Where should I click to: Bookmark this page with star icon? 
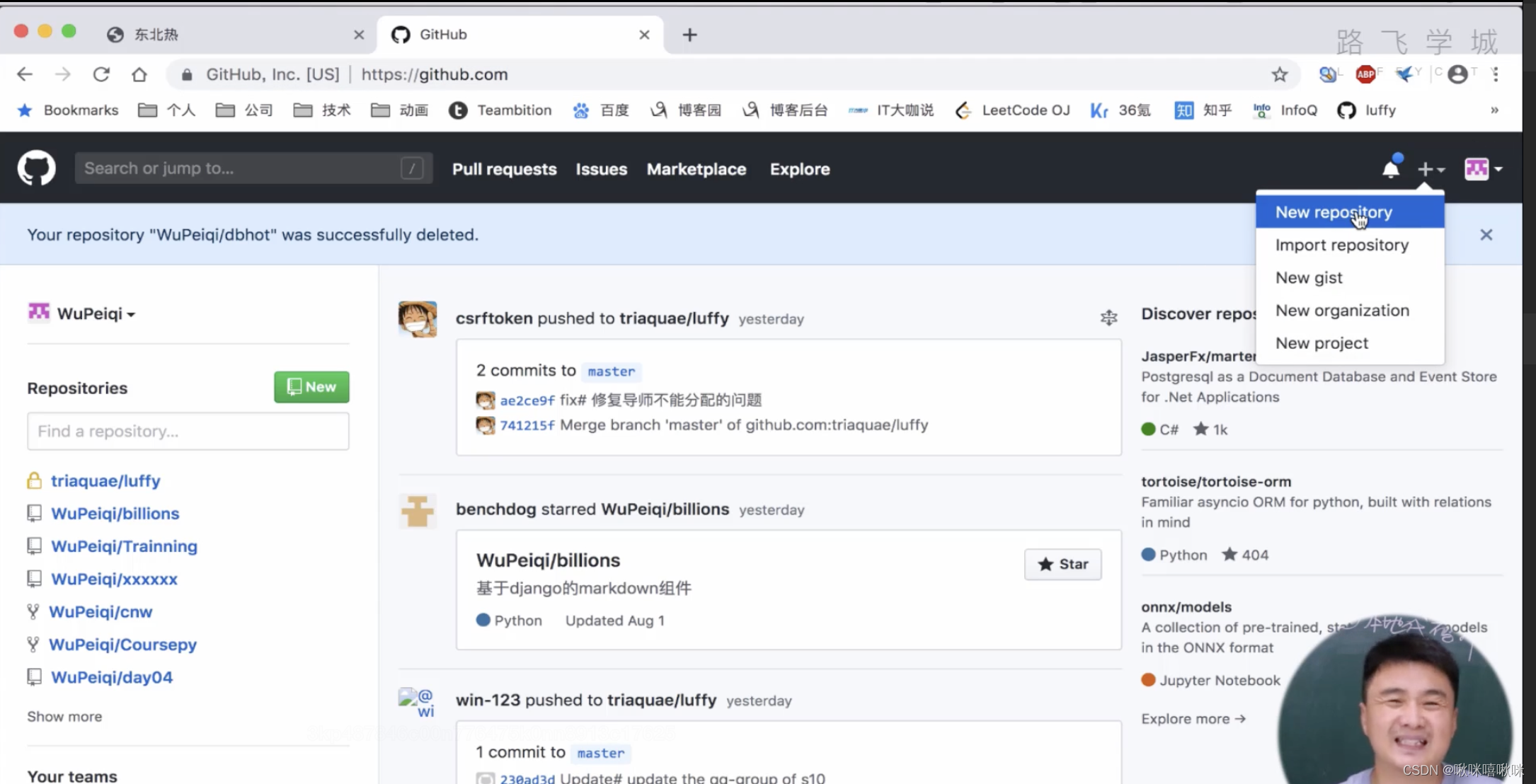1279,74
